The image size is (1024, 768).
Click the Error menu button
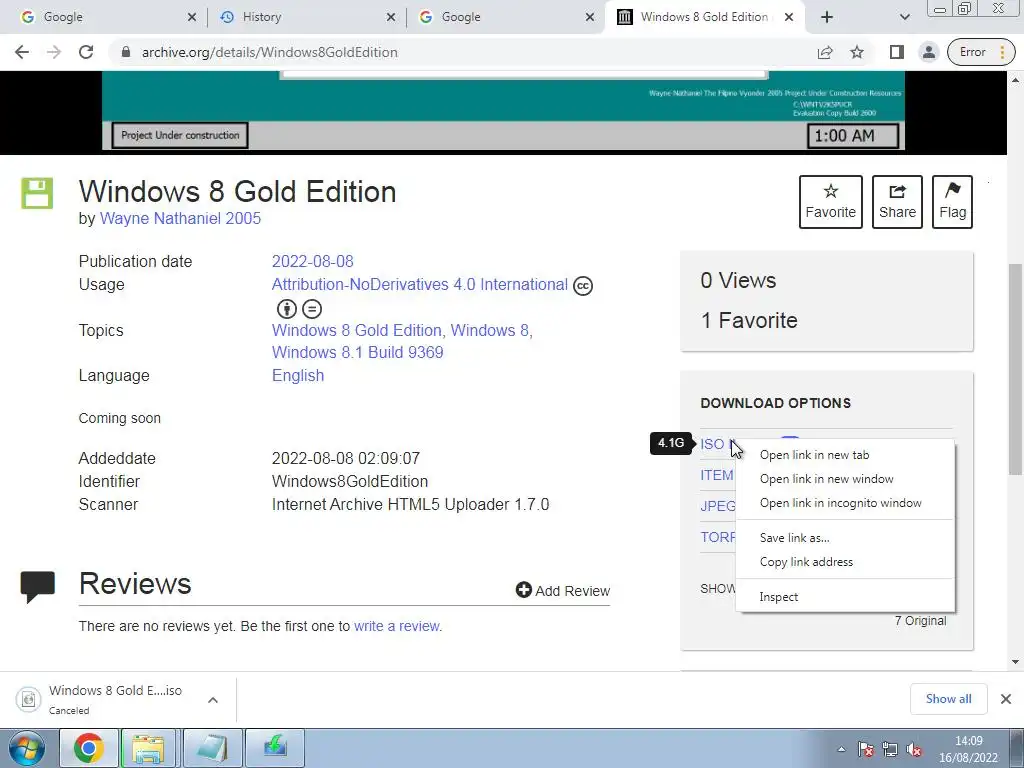(x=982, y=52)
